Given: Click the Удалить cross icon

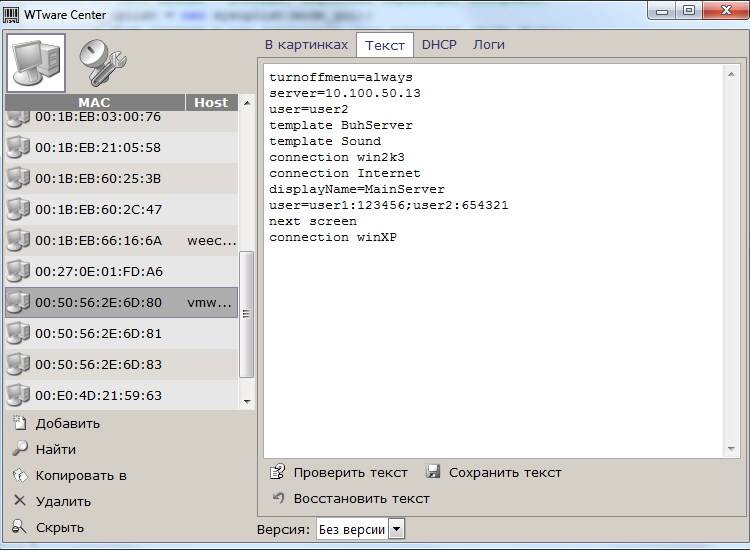Looking at the screenshot, I should point(20,501).
